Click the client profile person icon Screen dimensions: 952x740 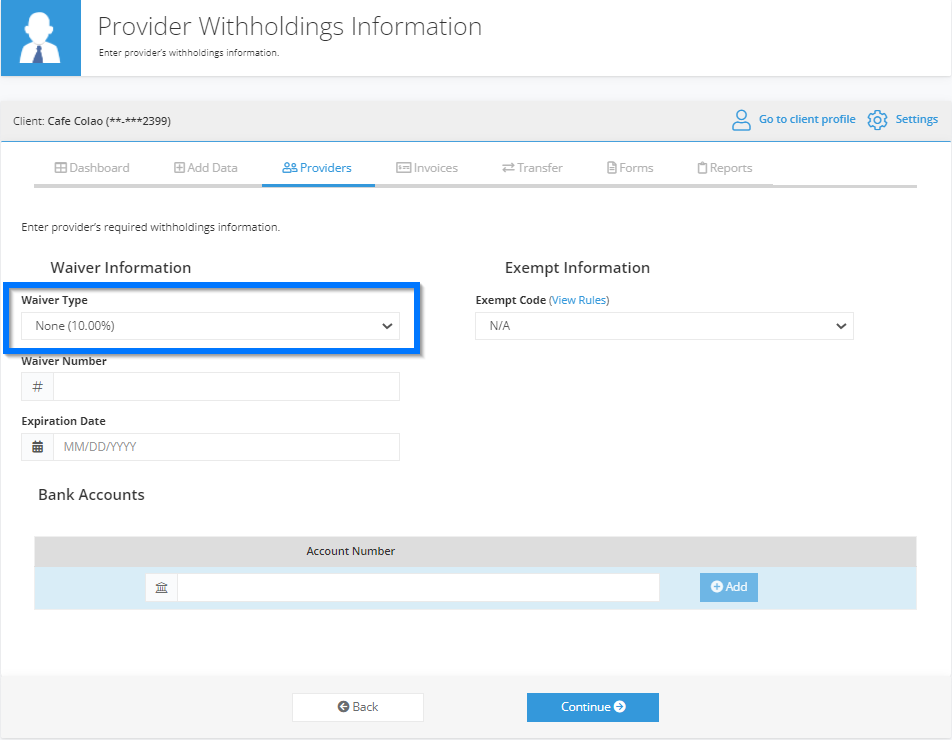pyautogui.click(x=741, y=120)
